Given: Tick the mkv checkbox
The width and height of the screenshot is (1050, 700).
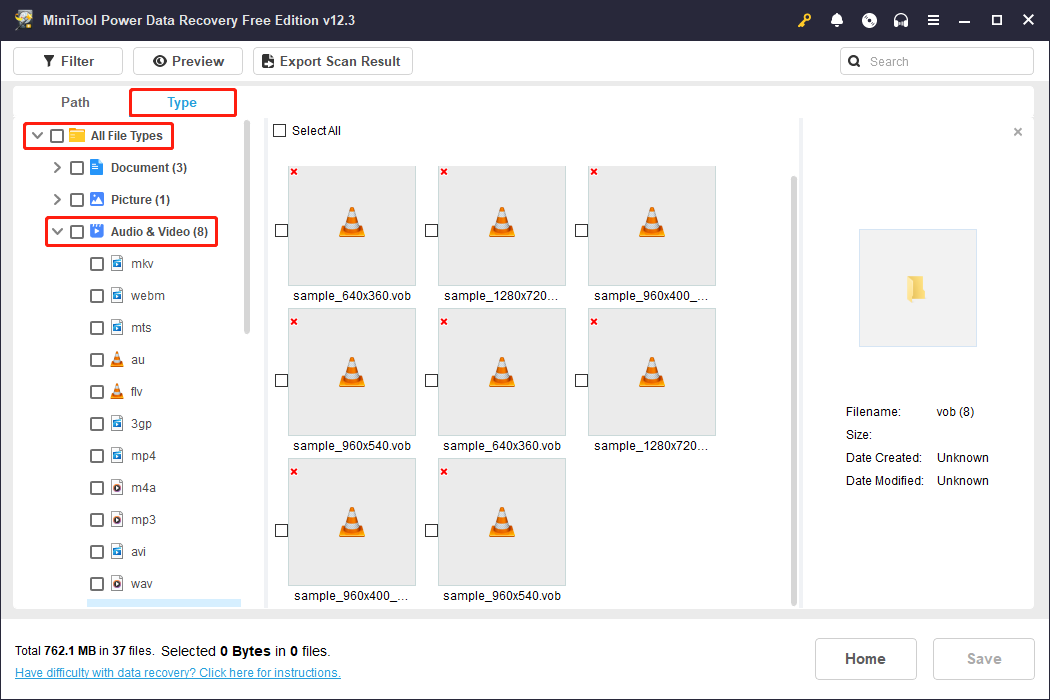Looking at the screenshot, I should click(x=97, y=264).
